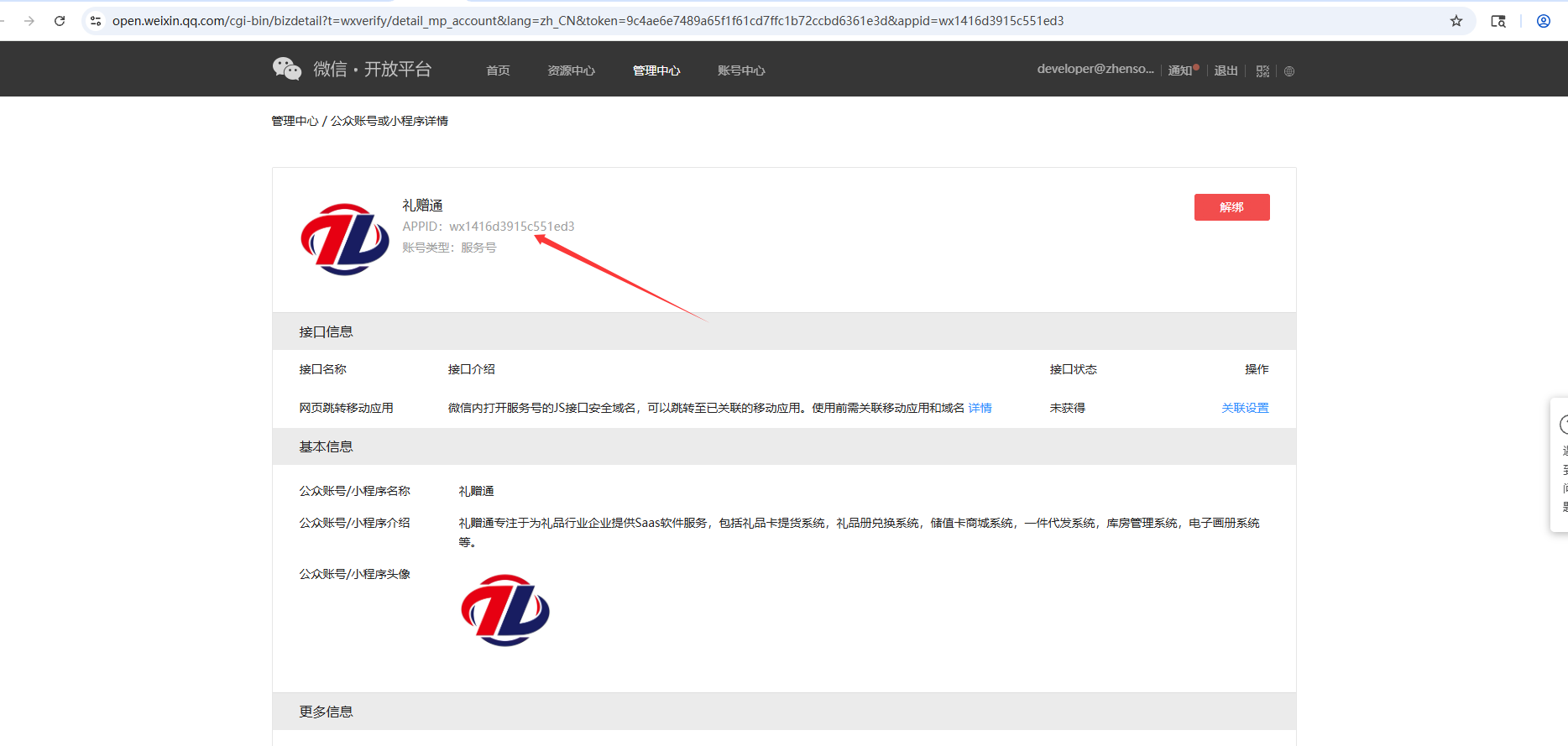Click the 接口信息 section header
The height and width of the screenshot is (746, 1568).
(x=784, y=331)
